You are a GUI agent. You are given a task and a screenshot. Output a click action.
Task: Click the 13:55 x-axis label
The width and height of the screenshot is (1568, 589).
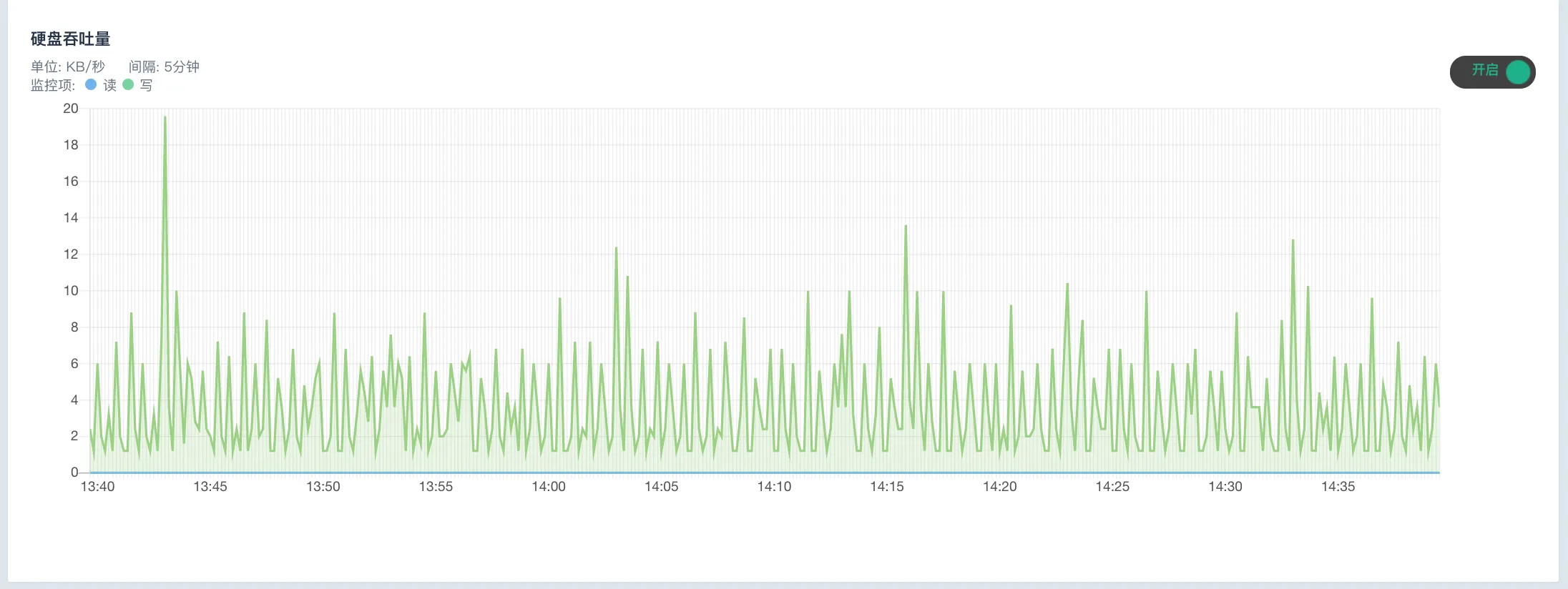(x=436, y=487)
